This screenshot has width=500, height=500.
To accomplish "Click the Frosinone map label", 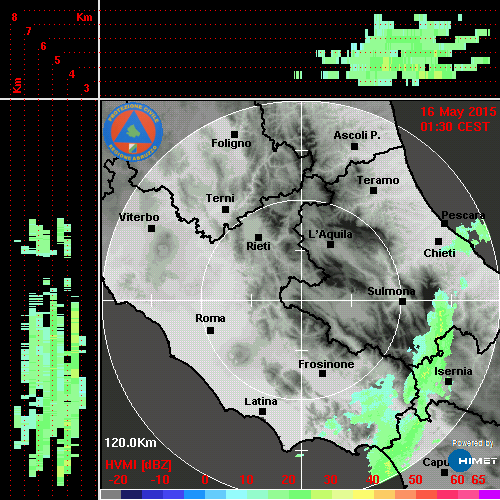I will coord(326,364).
